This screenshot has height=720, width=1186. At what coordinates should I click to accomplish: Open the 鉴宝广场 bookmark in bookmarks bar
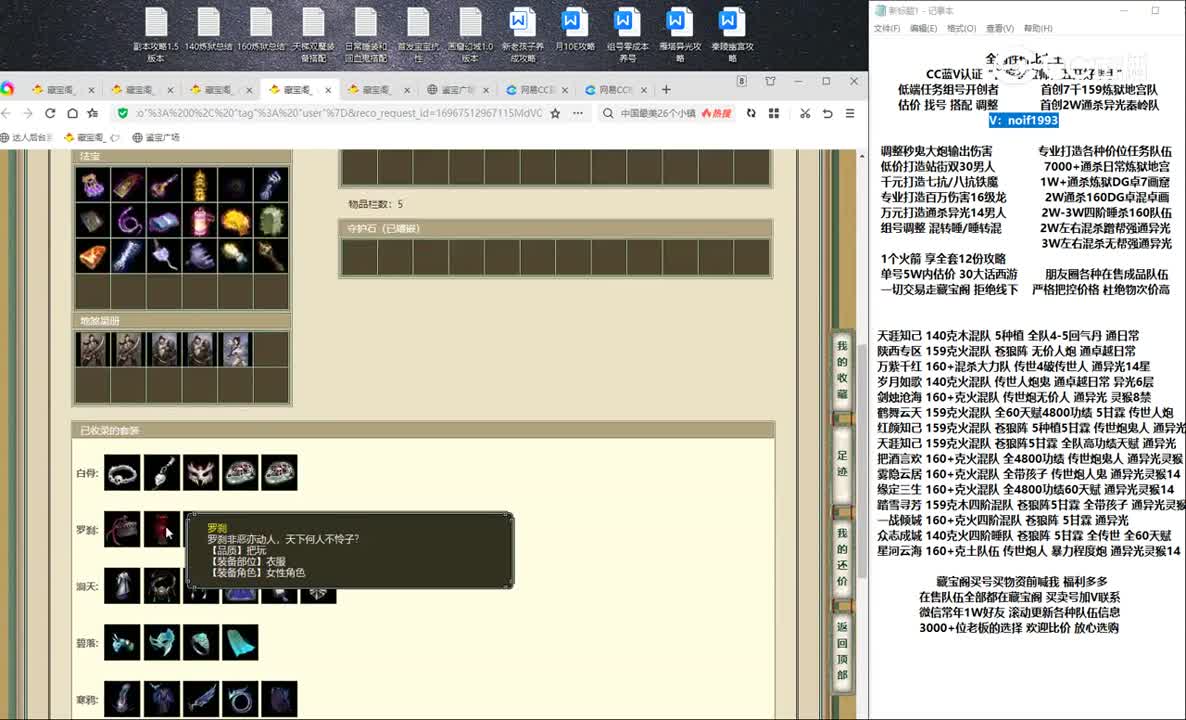(156, 138)
